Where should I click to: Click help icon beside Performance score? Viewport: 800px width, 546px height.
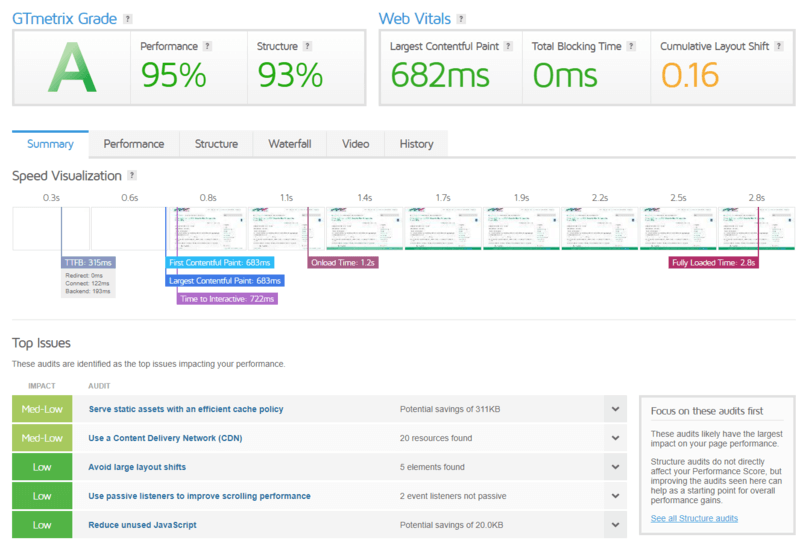[207, 46]
